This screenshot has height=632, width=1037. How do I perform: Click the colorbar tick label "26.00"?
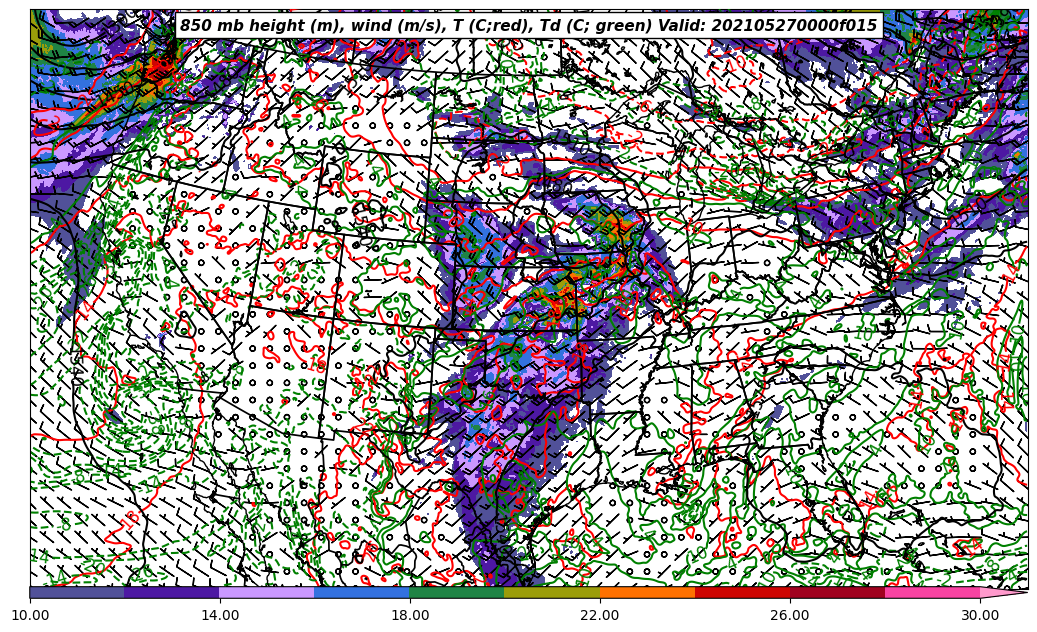coord(790,615)
